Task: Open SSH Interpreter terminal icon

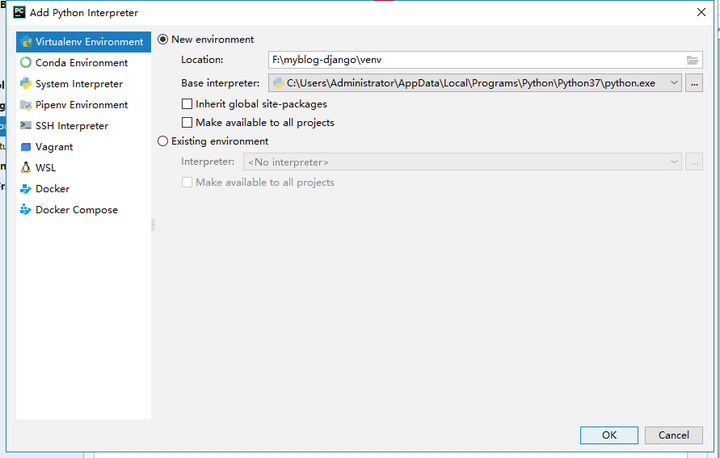Action: 26,125
